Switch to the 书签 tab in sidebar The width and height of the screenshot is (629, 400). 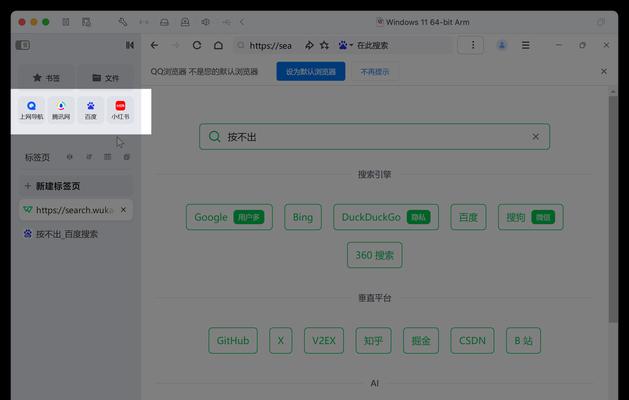(46, 77)
